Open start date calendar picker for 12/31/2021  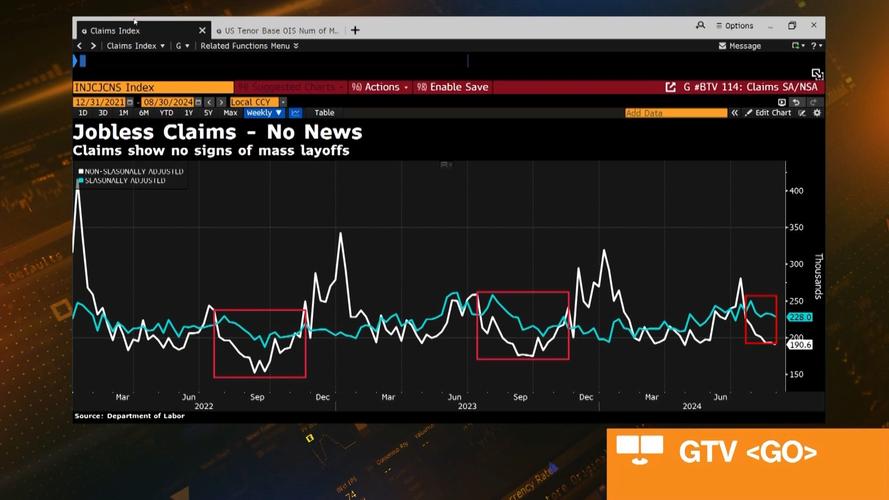point(130,102)
